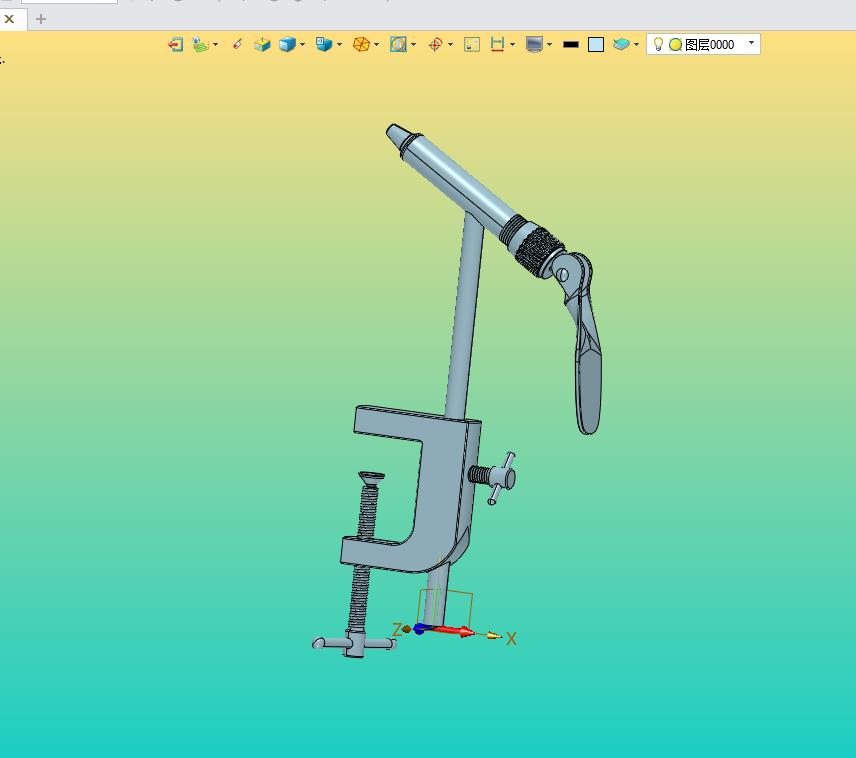Click the gray monitor display icon
The image size is (856, 758).
point(534,44)
